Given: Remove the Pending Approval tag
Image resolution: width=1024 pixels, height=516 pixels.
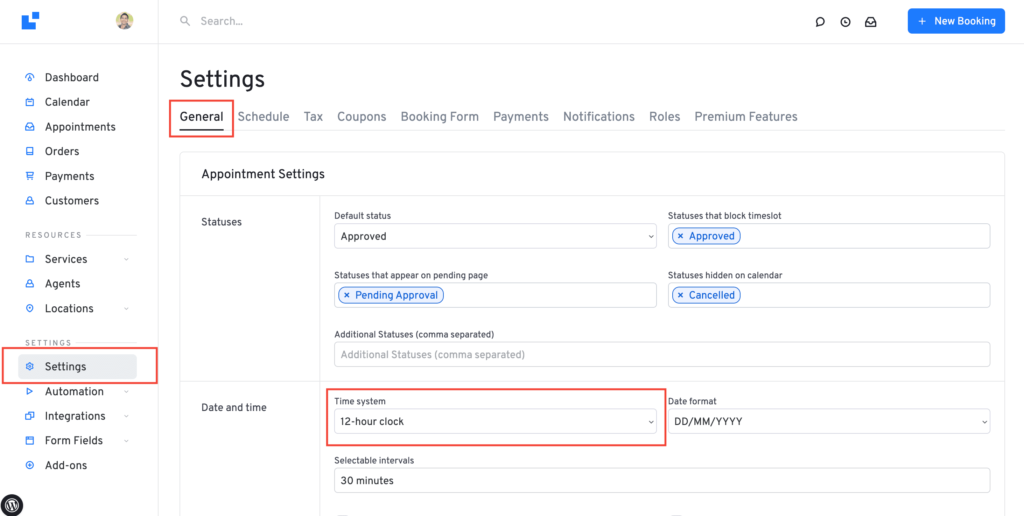Looking at the screenshot, I should tap(347, 296).
